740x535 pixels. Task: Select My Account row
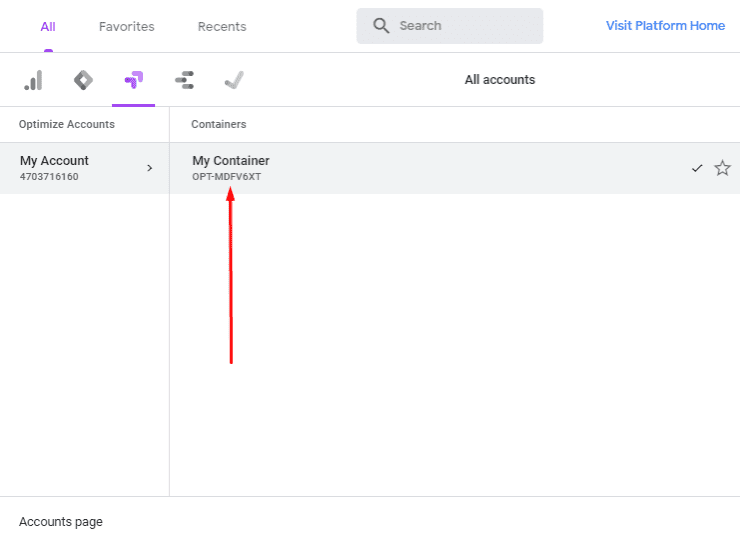coord(84,168)
